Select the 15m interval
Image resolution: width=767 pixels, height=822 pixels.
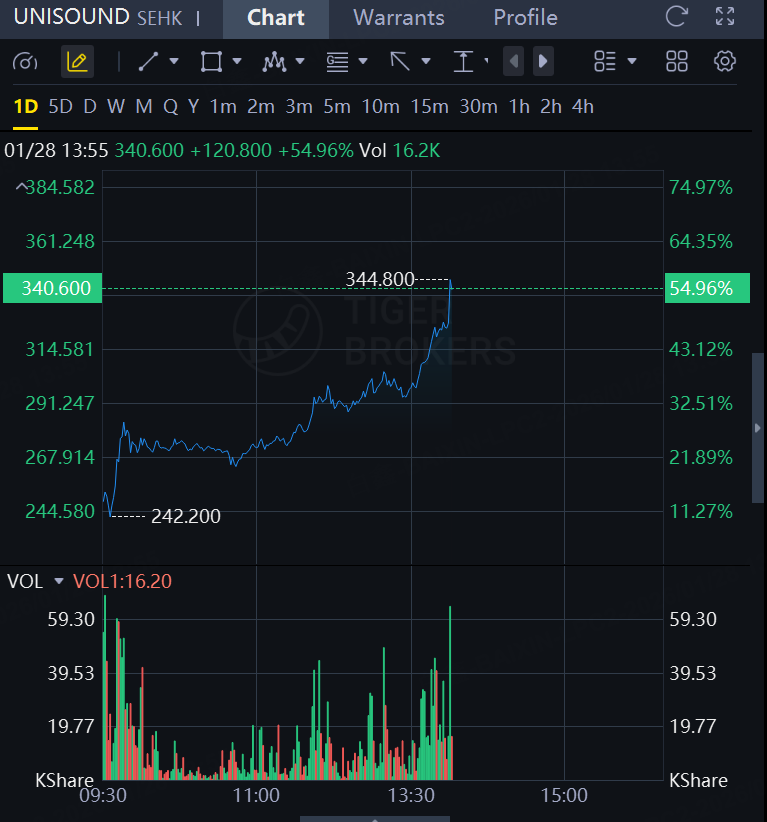click(429, 107)
